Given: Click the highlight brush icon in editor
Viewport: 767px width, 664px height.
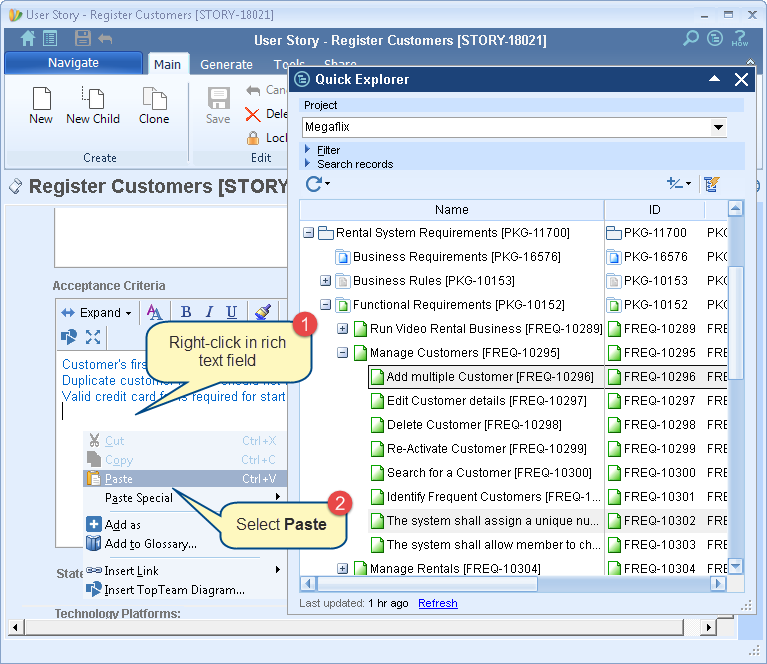Looking at the screenshot, I should click(x=263, y=312).
